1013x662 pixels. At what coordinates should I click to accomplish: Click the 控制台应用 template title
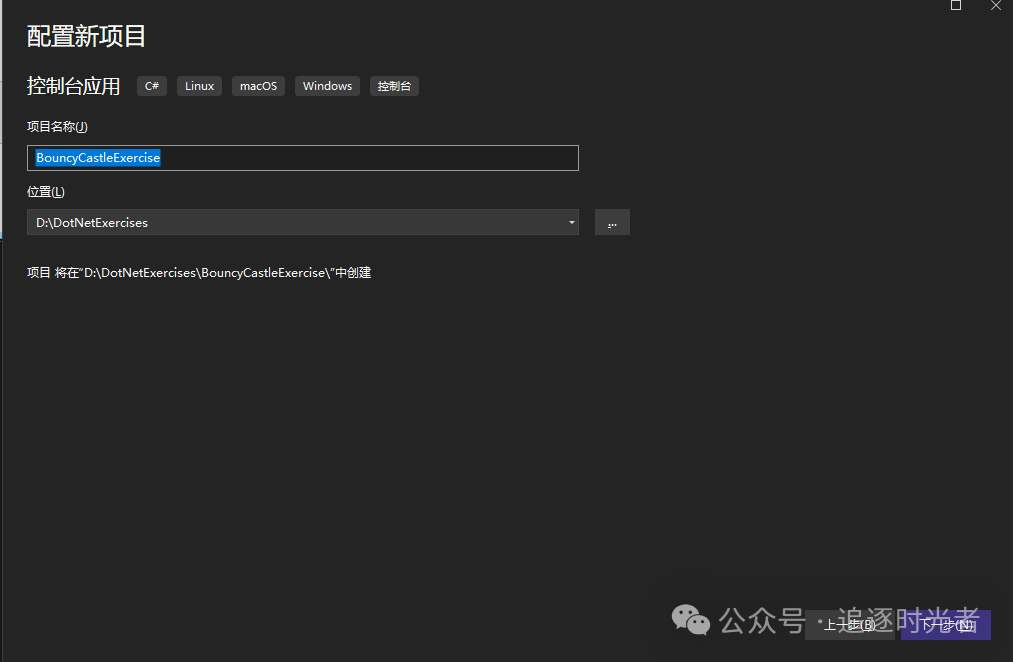tap(74, 86)
